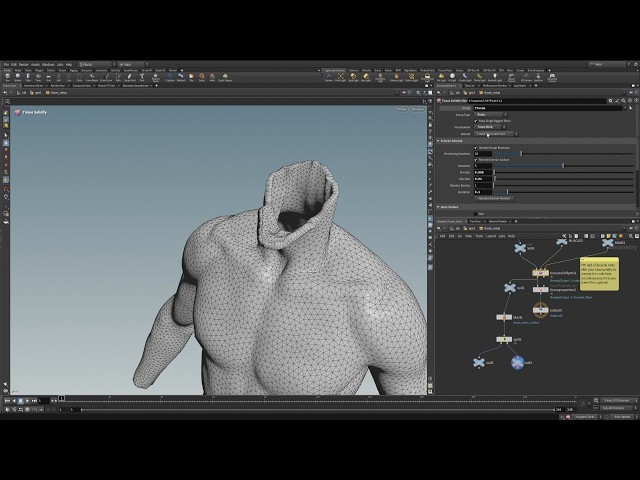Select the Grid shelf tool
This screenshot has width=640, height=480.
(49, 77)
